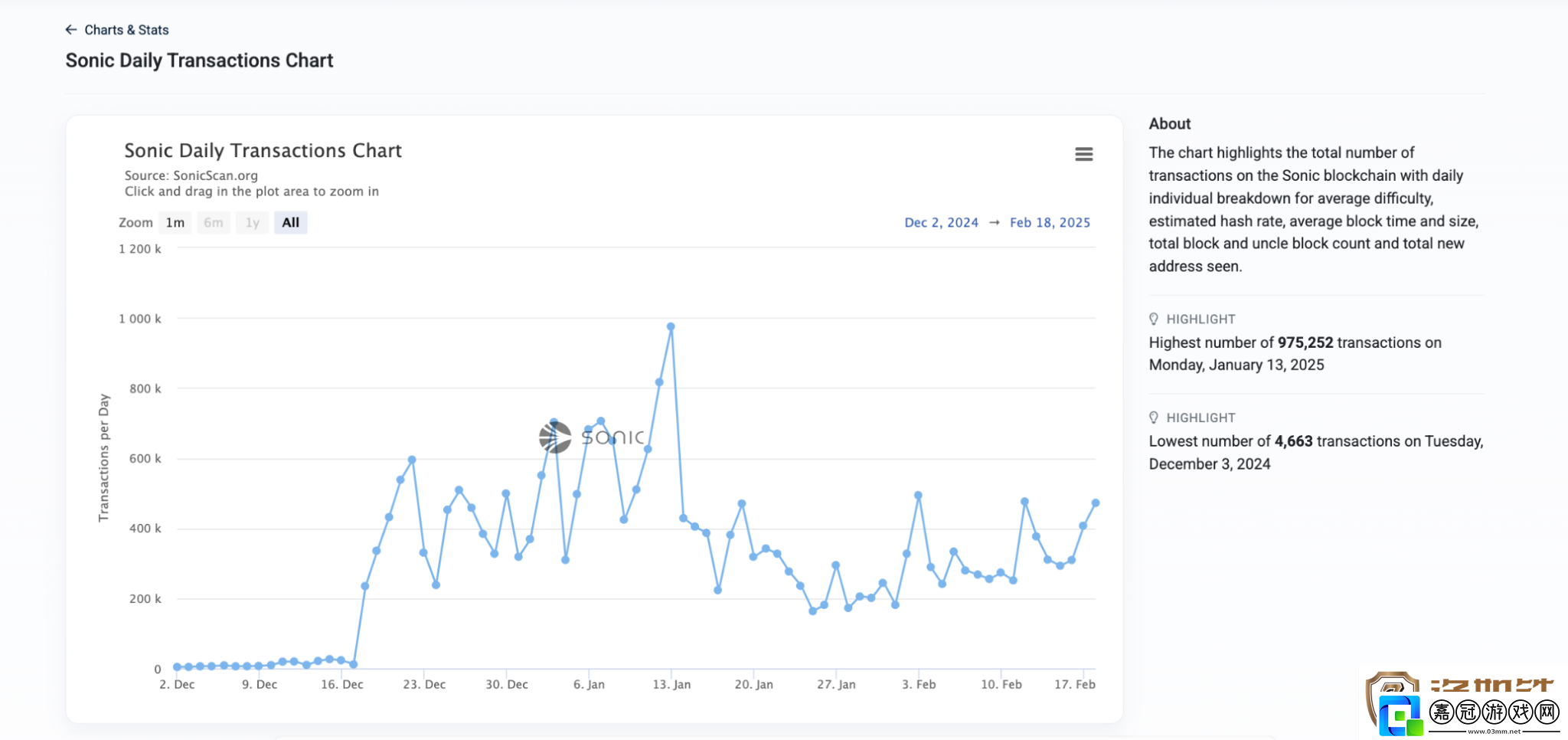Click the Transactions per Day axis title
1568x740 pixels.
[x=104, y=458]
